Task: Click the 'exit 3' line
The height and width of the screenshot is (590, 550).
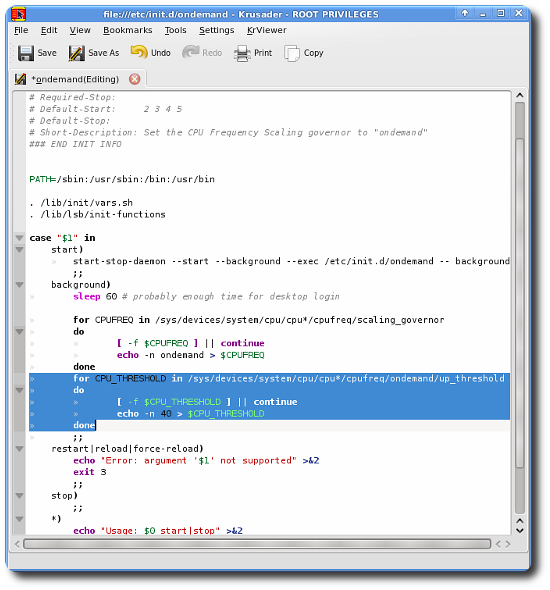Action: [90, 472]
